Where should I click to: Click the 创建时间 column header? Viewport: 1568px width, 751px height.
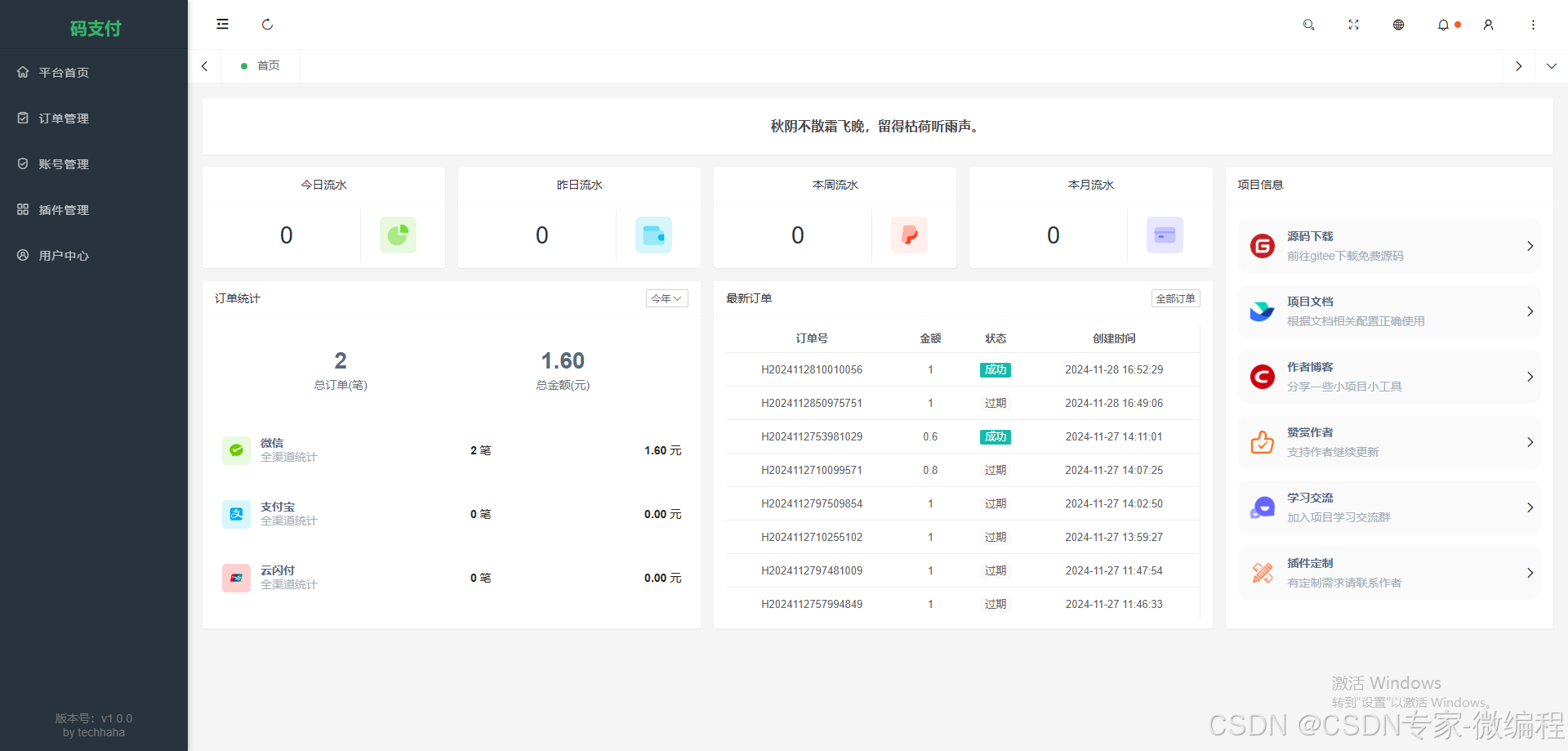point(1114,338)
